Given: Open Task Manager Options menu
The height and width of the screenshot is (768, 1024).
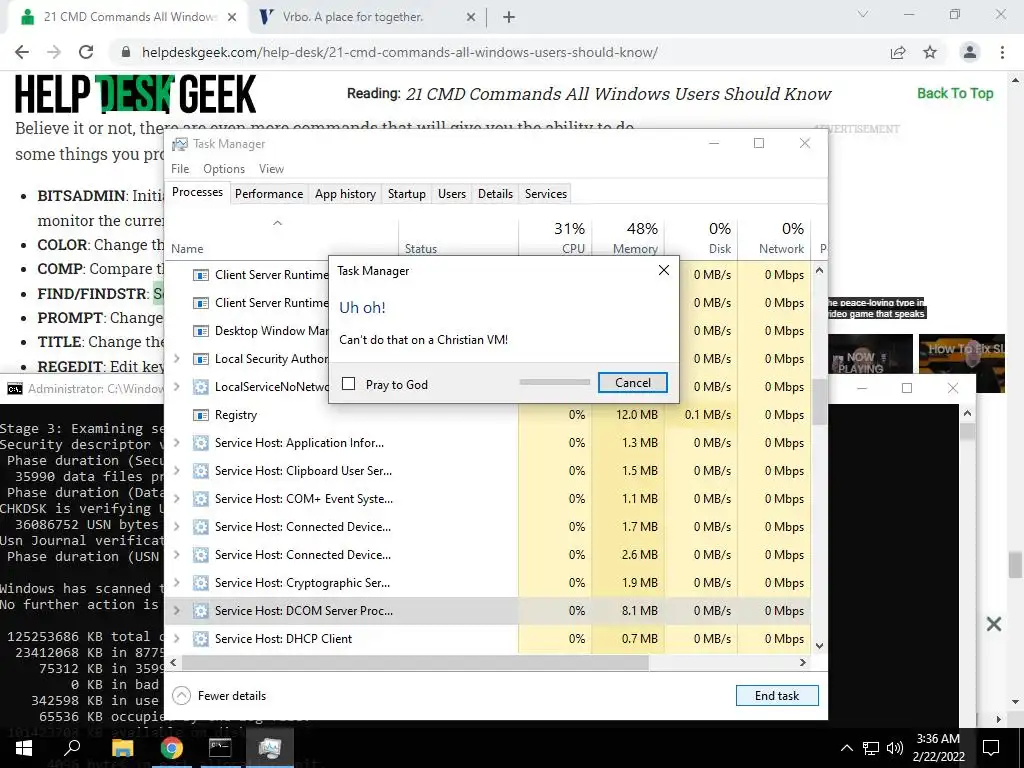Looking at the screenshot, I should point(224,168).
